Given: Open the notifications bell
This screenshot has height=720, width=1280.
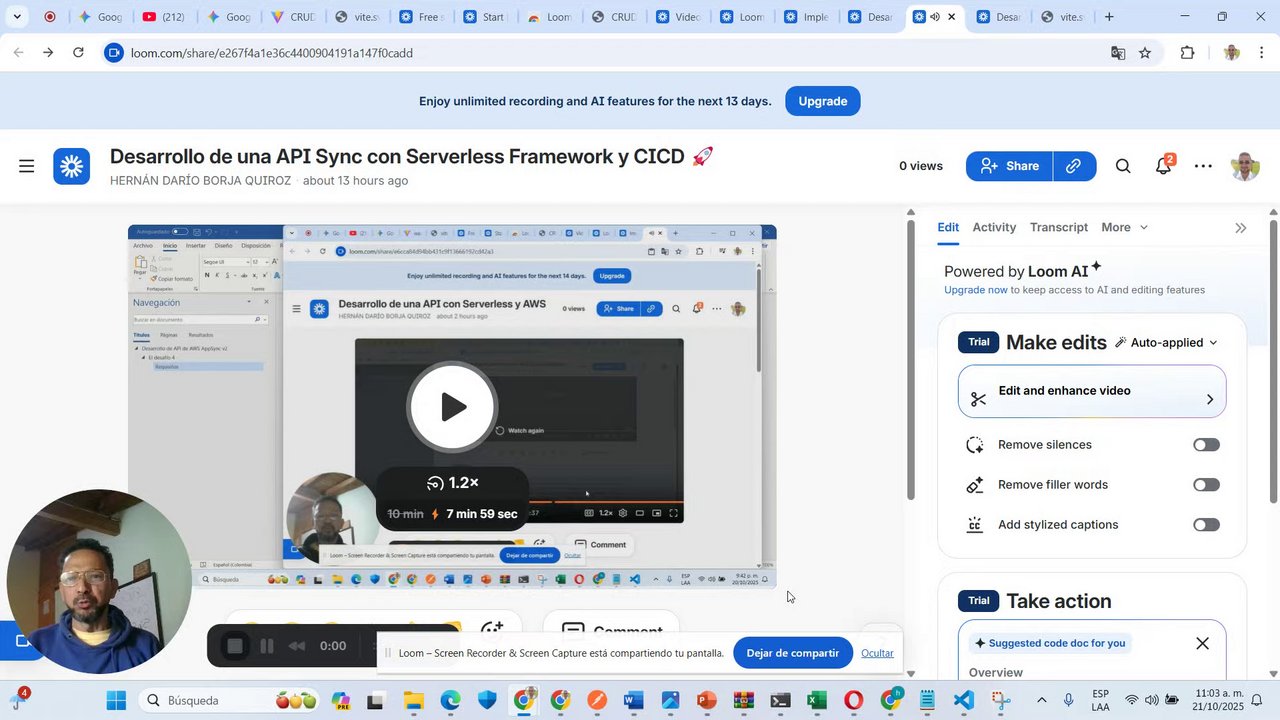Looking at the screenshot, I should [x=1163, y=166].
